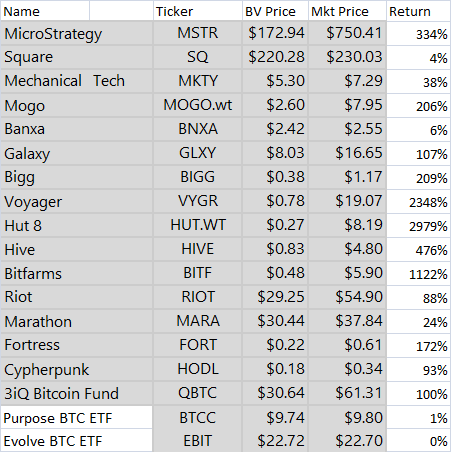The height and width of the screenshot is (452, 451).
Task: Select the Return header cell
Action: pyautogui.click(x=418, y=11)
